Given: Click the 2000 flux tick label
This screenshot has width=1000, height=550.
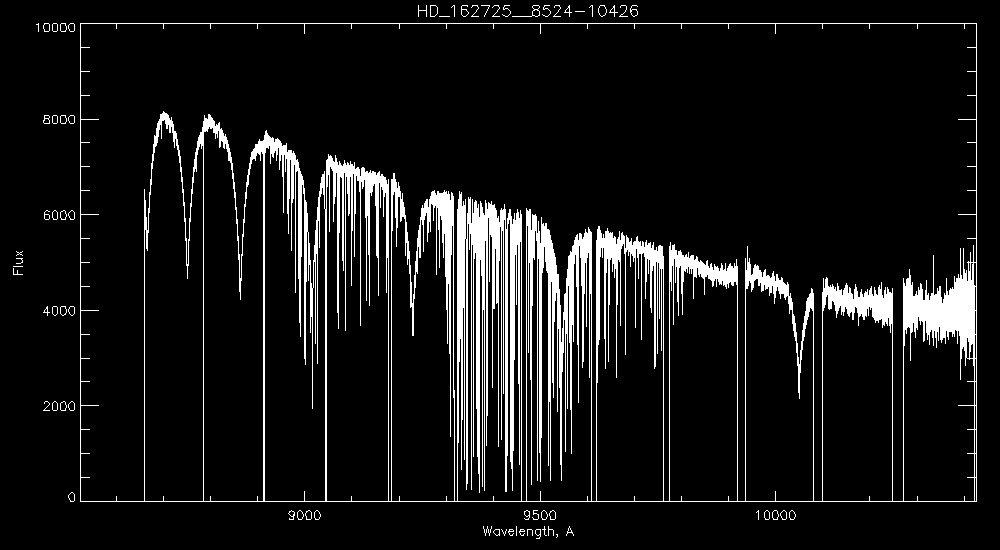Looking at the screenshot, I should (59, 406).
